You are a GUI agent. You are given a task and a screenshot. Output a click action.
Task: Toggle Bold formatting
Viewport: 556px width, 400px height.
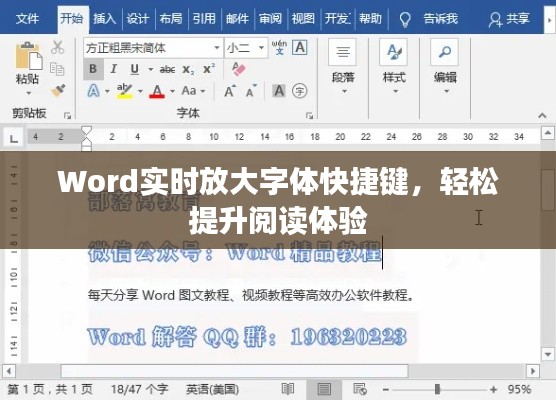tap(93, 69)
